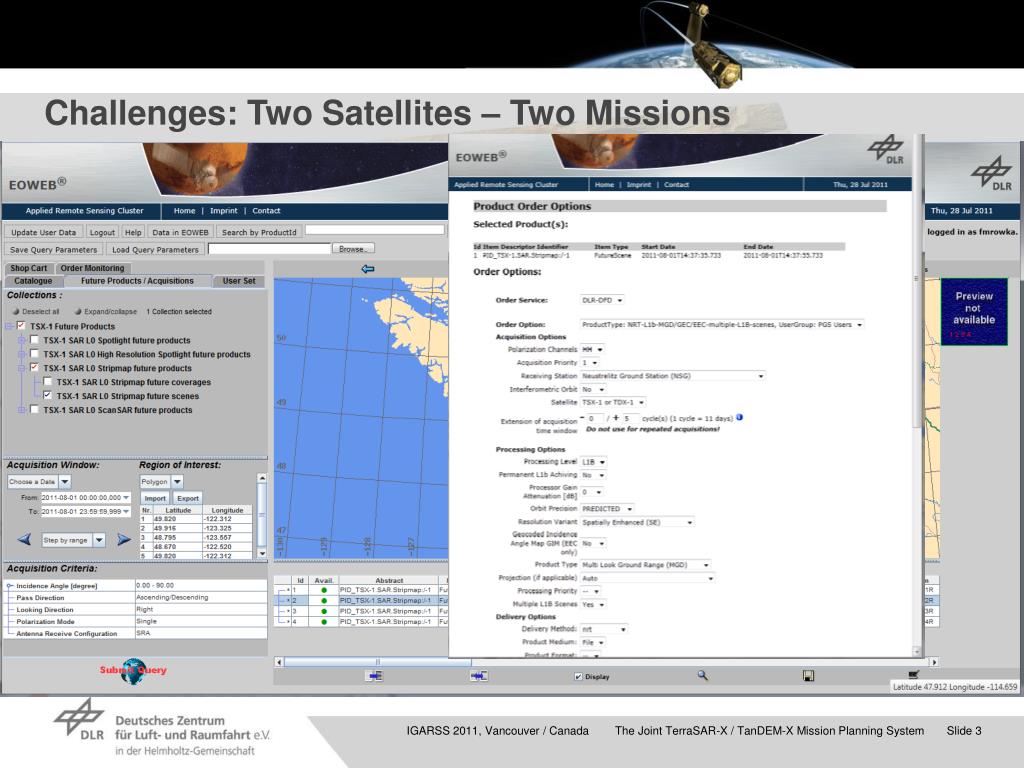Check High Resolution Spotlight future products
The width and height of the screenshot is (1024, 768).
pos(34,353)
